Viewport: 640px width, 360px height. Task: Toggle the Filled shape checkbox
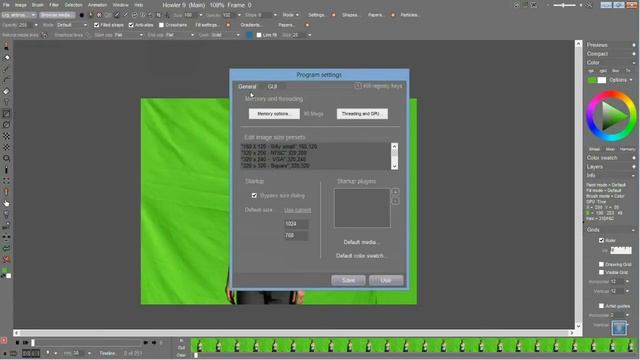coord(96,25)
